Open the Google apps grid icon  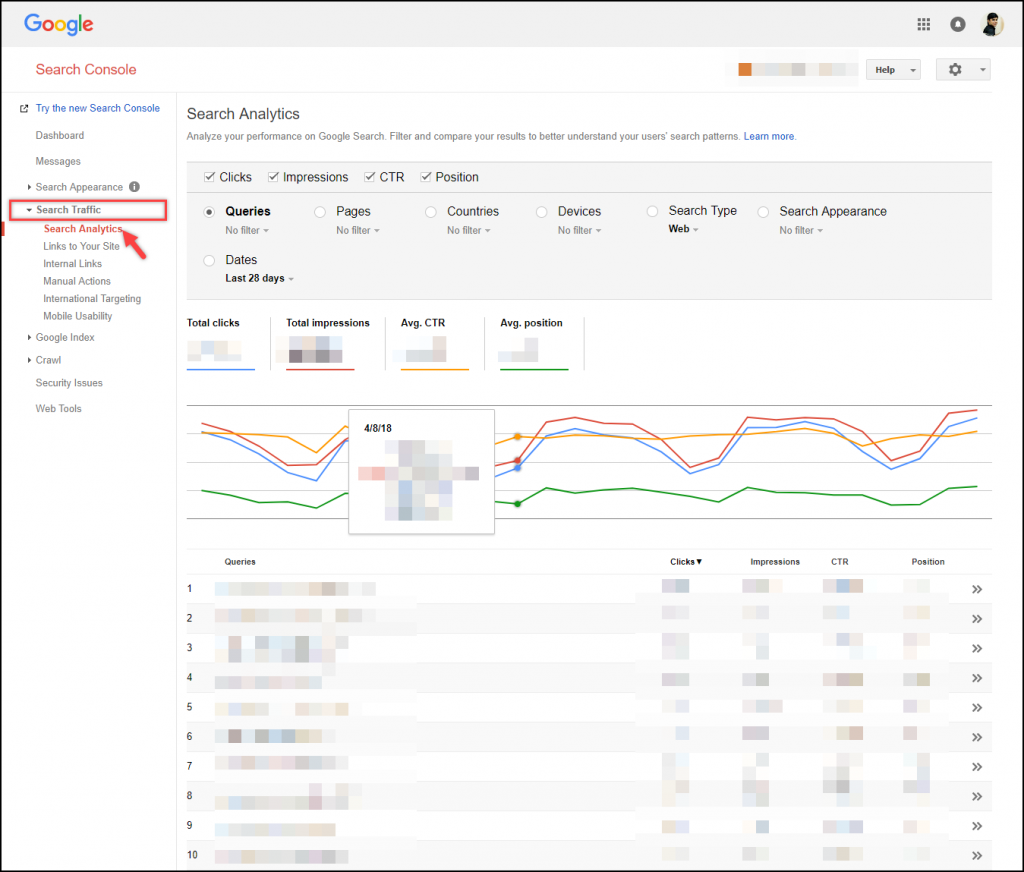point(923,23)
